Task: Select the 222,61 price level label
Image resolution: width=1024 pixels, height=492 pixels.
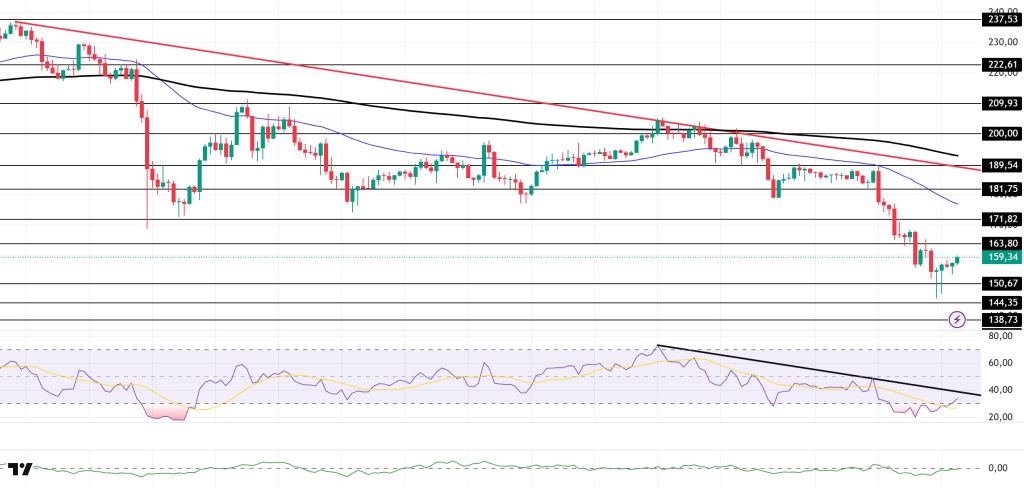Action: tap(1000, 64)
